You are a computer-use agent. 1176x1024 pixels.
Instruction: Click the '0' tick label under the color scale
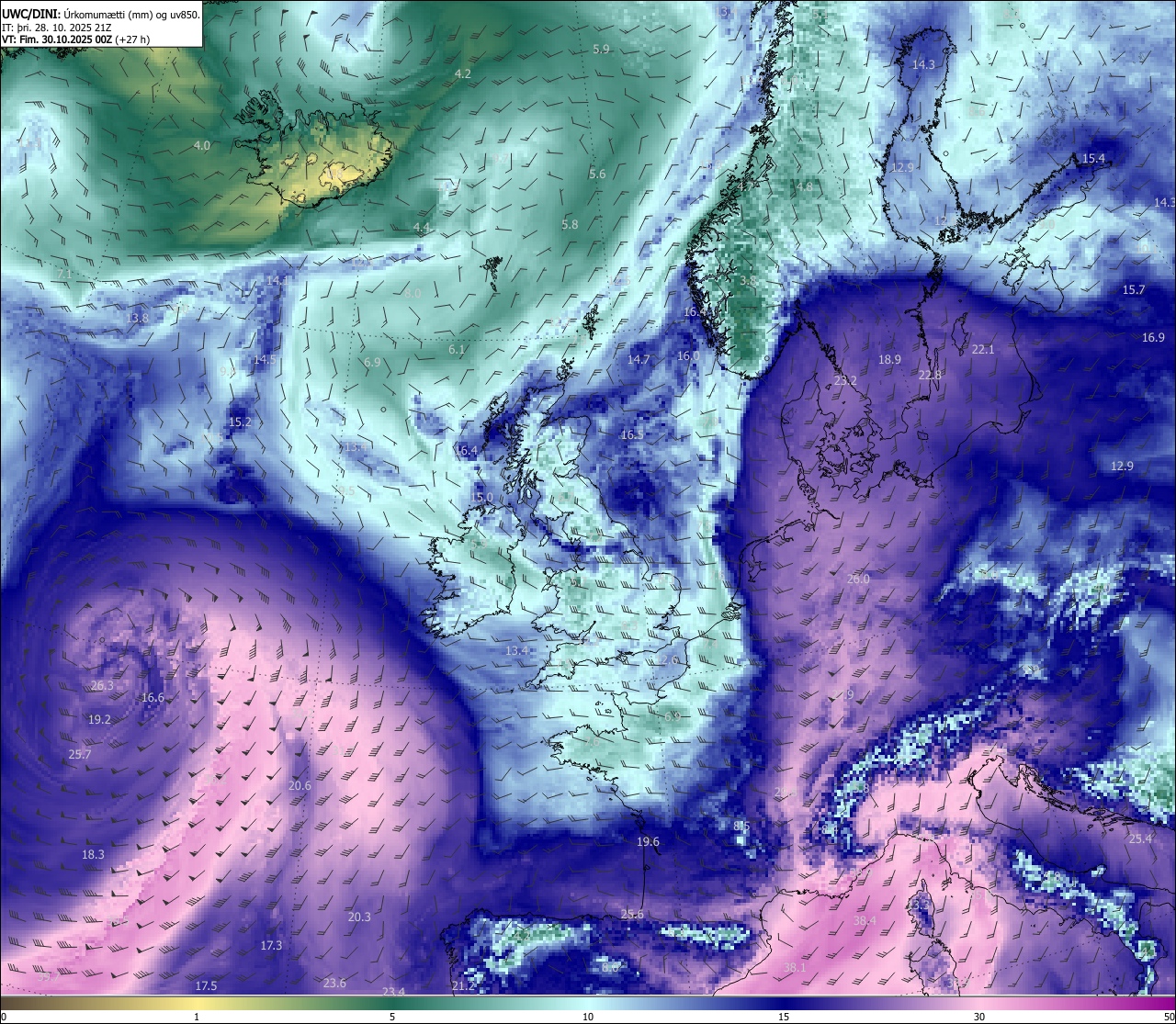3,1017
